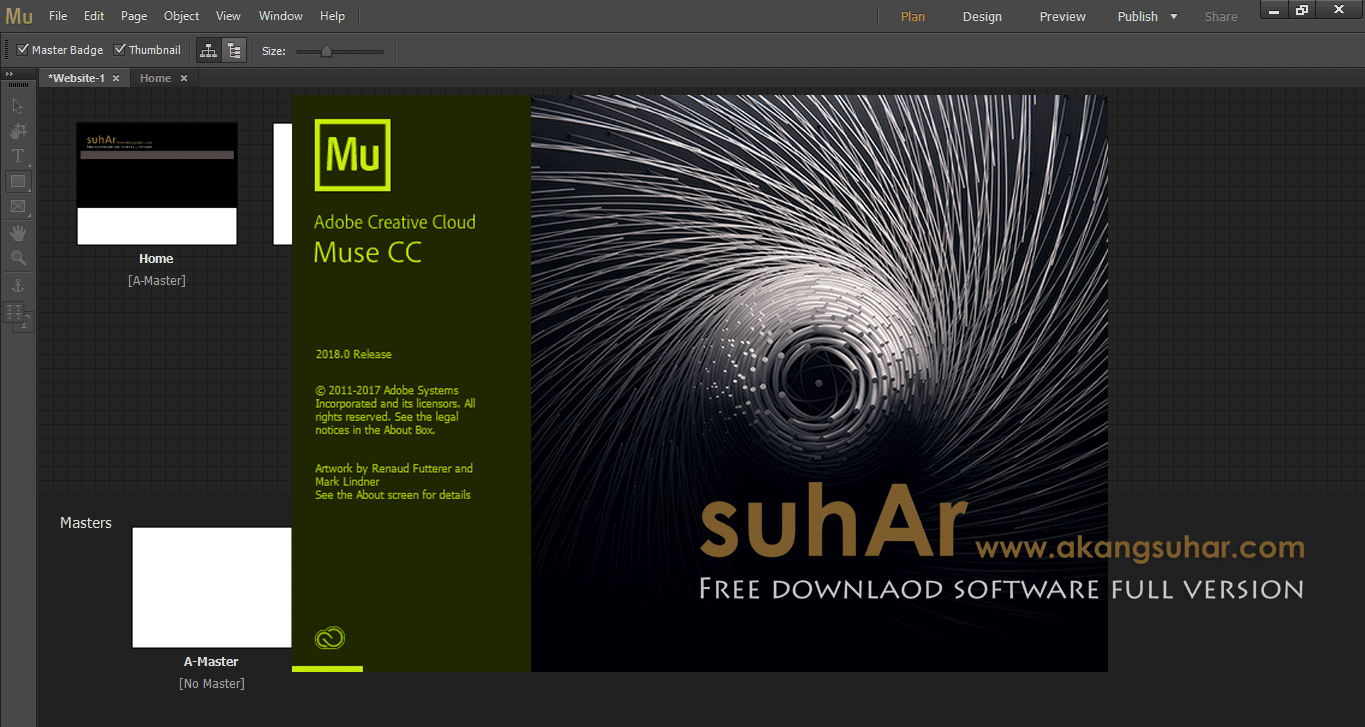The image size is (1365, 727).
Task: Open the Help menu
Action: pos(332,16)
